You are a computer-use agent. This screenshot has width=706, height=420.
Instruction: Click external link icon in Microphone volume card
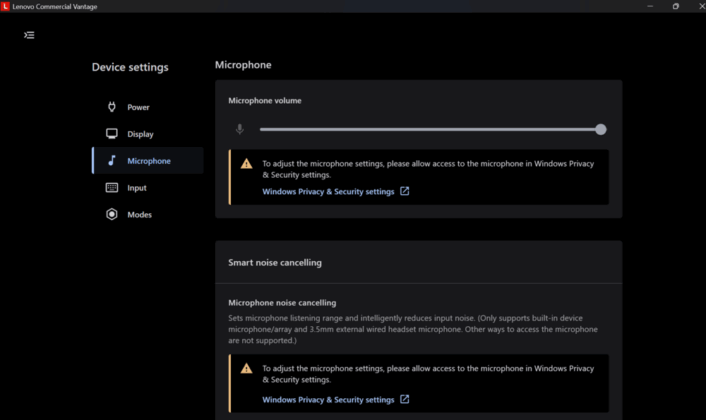click(405, 191)
